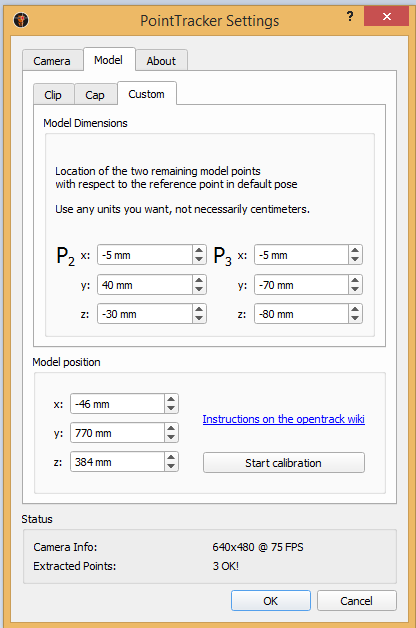This screenshot has width=416, height=628.
Task: Decrease Model position z with down arrow
Action: pos(171,467)
